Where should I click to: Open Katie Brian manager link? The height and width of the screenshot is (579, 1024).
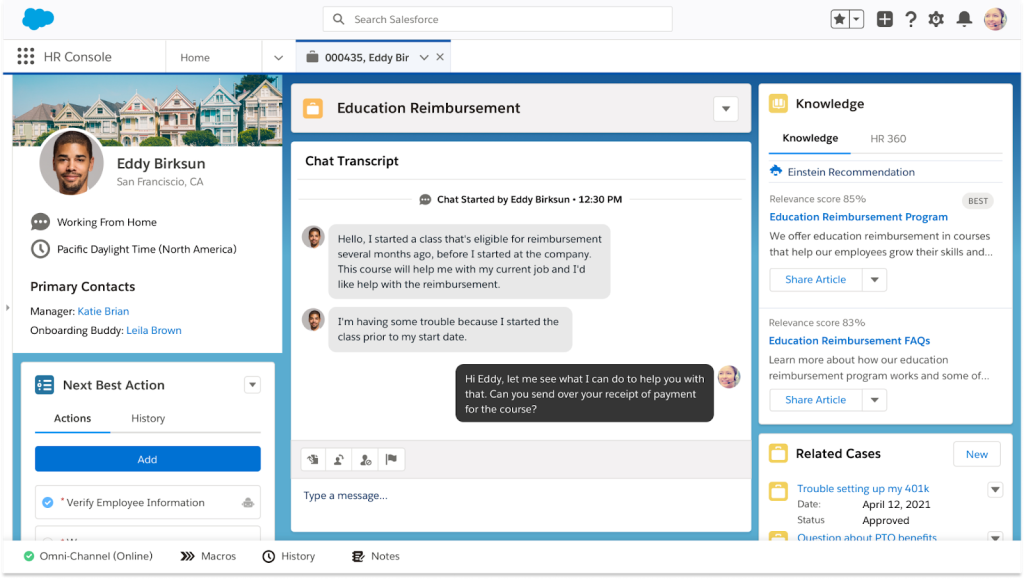coord(103,311)
